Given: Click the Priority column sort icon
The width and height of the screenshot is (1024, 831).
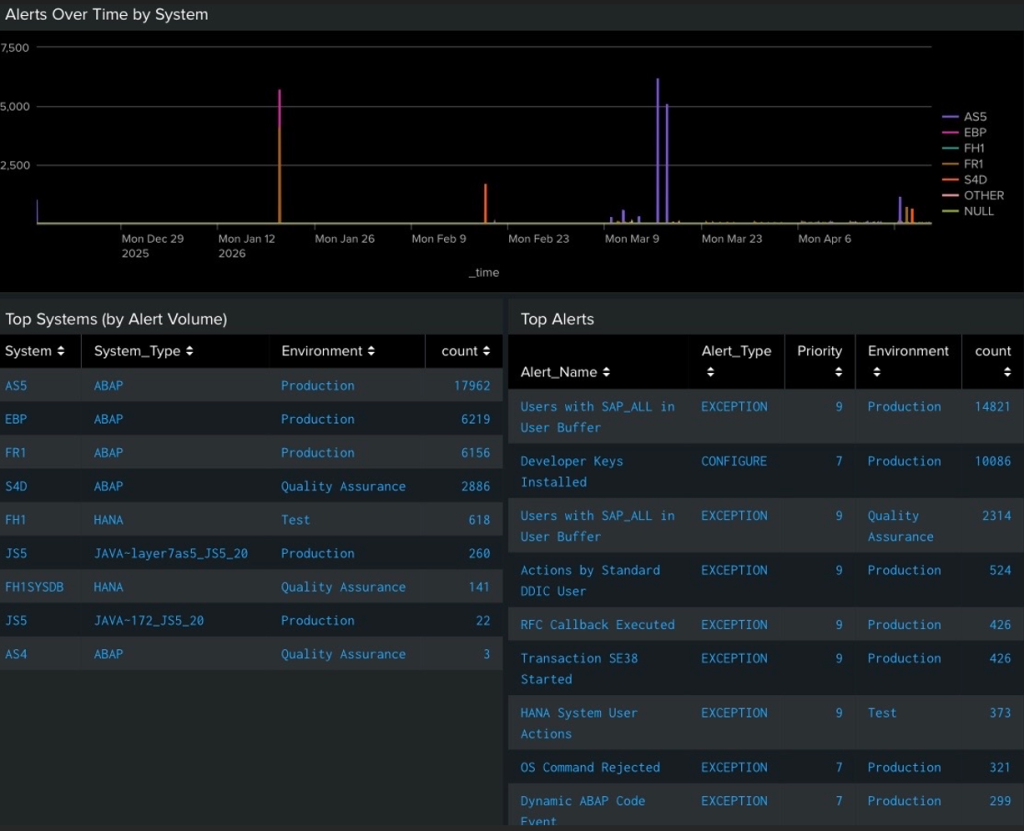Looking at the screenshot, I should point(838,372).
